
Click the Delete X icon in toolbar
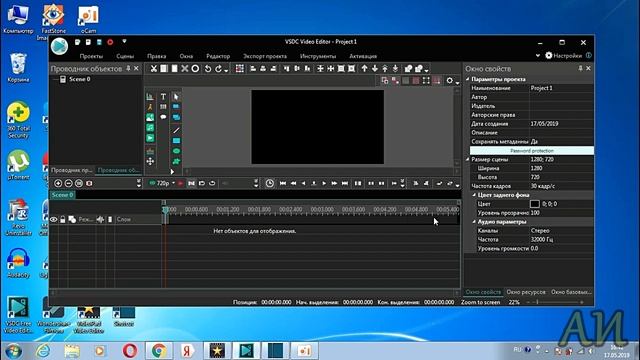185,69
